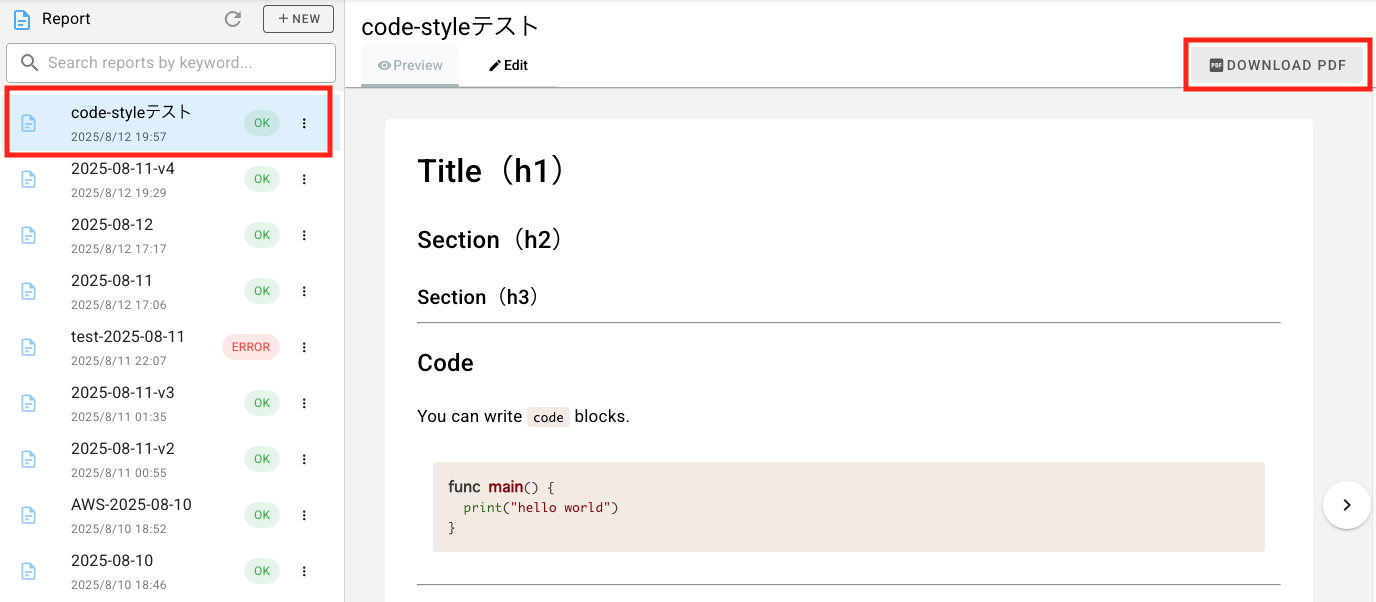
Task: Click document icon of 2025-08-10
Action: pos(29,572)
